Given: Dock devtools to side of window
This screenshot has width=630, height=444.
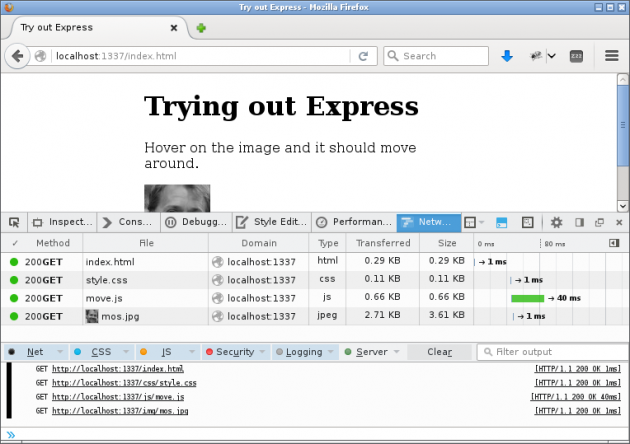Looking at the screenshot, I should click(579, 222).
